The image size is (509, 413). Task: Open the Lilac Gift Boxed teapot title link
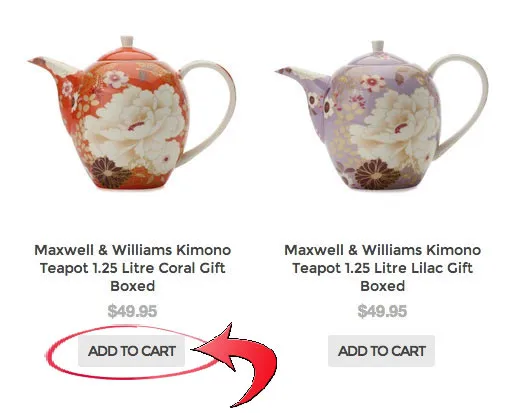point(382,268)
